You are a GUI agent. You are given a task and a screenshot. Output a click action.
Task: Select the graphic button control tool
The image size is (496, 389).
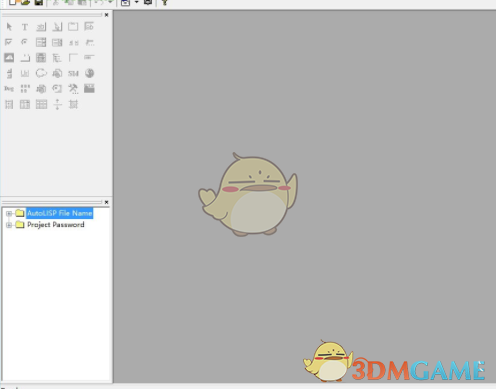(x=57, y=27)
